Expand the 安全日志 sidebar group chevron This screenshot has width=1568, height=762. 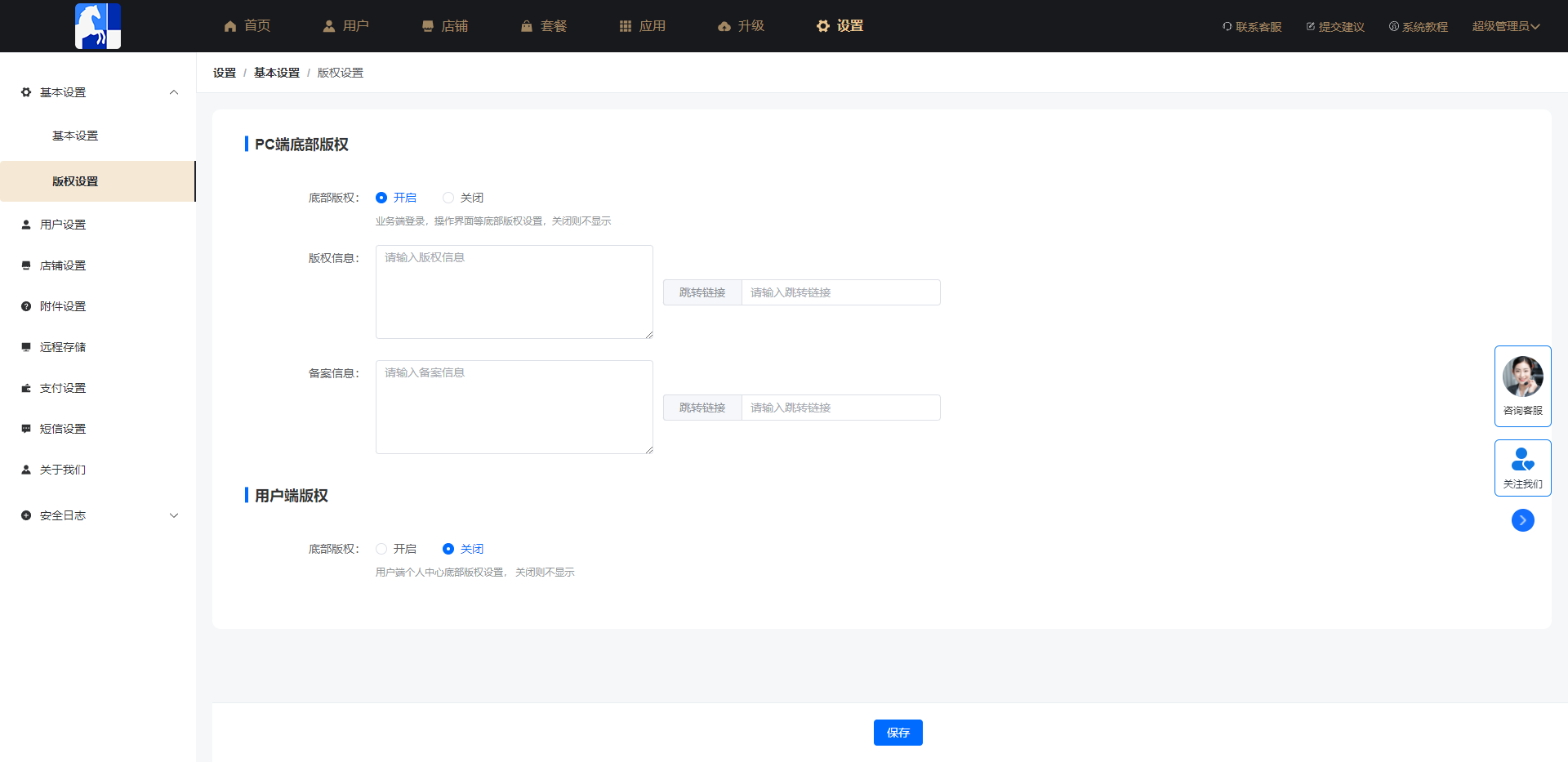click(174, 515)
